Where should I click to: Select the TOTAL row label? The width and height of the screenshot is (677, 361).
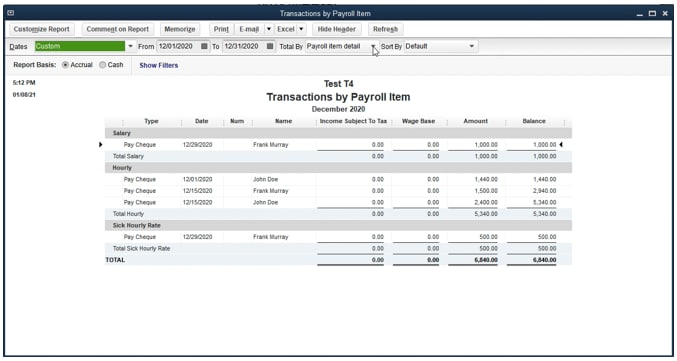point(115,260)
